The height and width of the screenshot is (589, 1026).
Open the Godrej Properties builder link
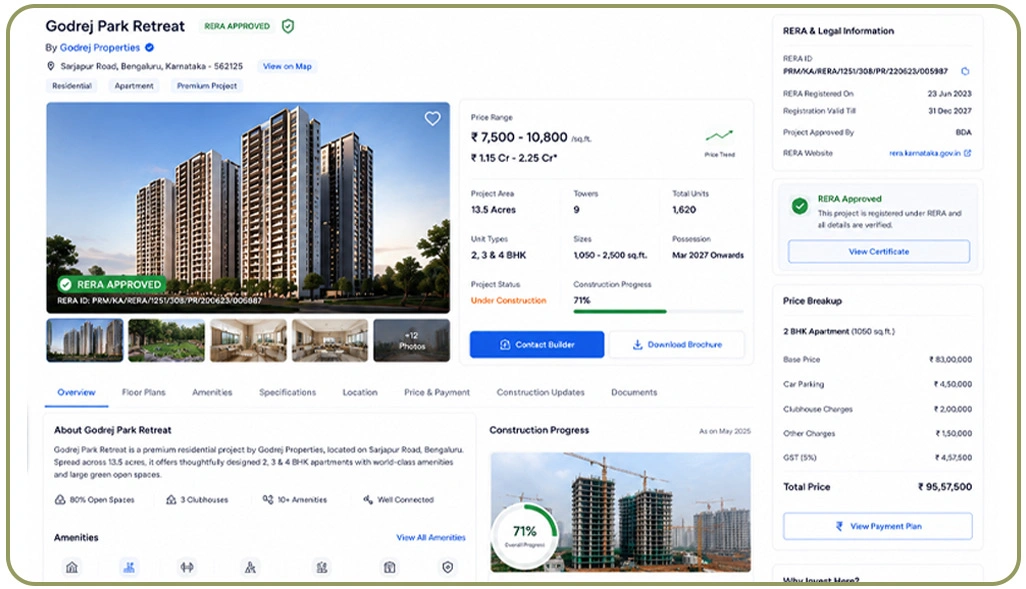click(x=99, y=47)
